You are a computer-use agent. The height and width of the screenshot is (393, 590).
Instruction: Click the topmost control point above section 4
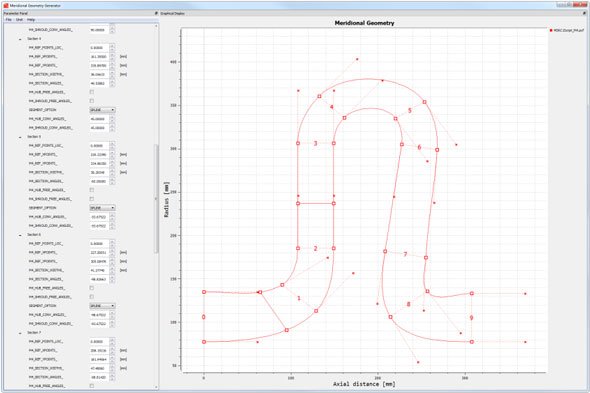357,59
